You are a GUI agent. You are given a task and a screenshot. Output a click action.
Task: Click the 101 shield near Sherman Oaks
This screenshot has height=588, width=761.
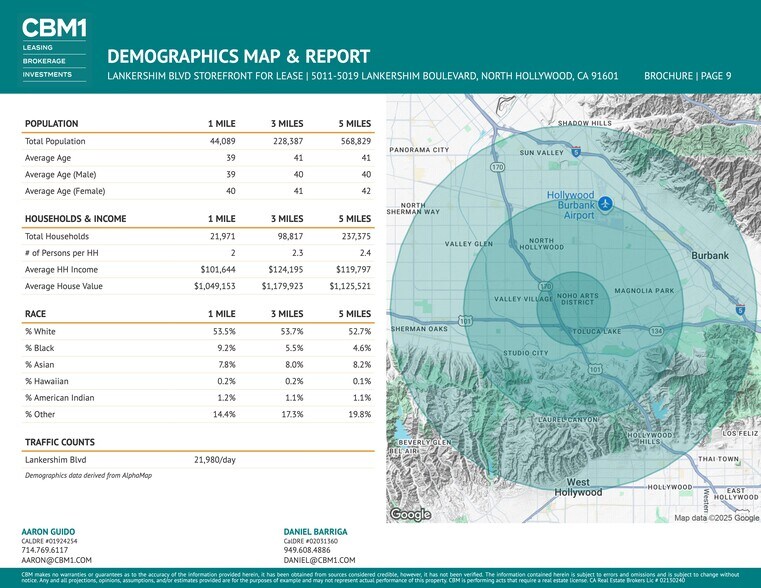(x=465, y=321)
